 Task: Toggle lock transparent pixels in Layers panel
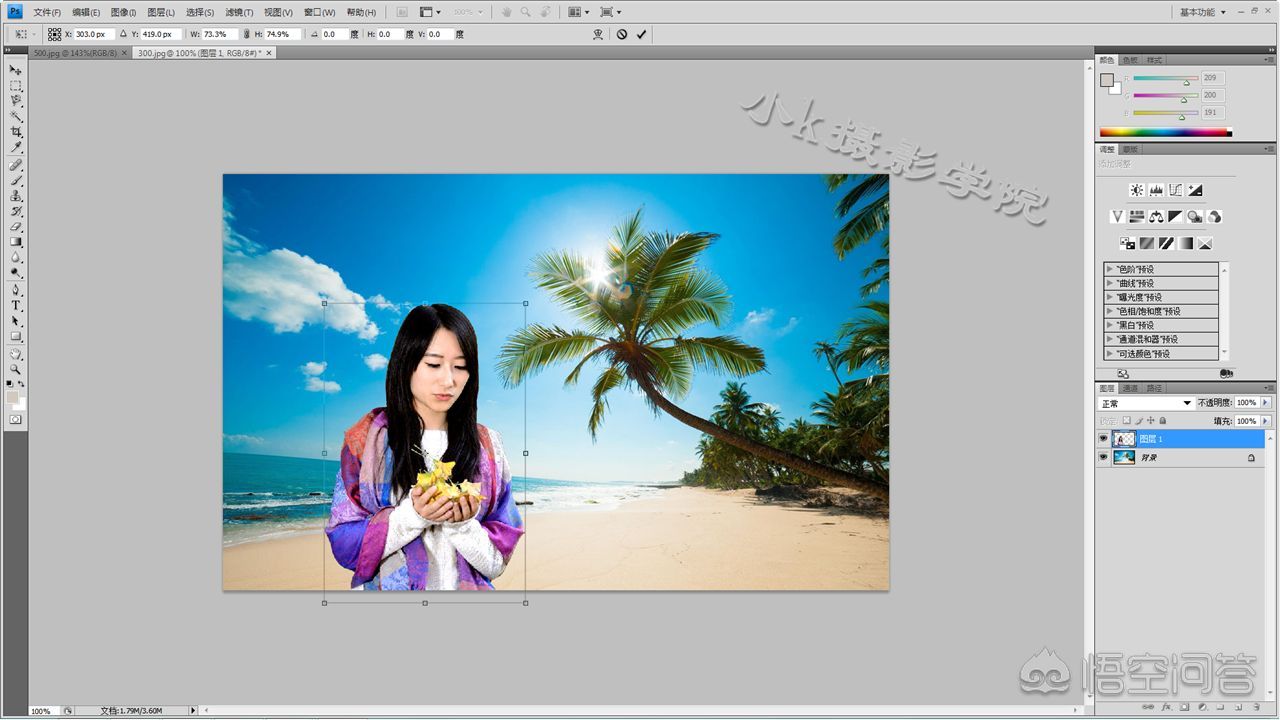[x=1126, y=420]
